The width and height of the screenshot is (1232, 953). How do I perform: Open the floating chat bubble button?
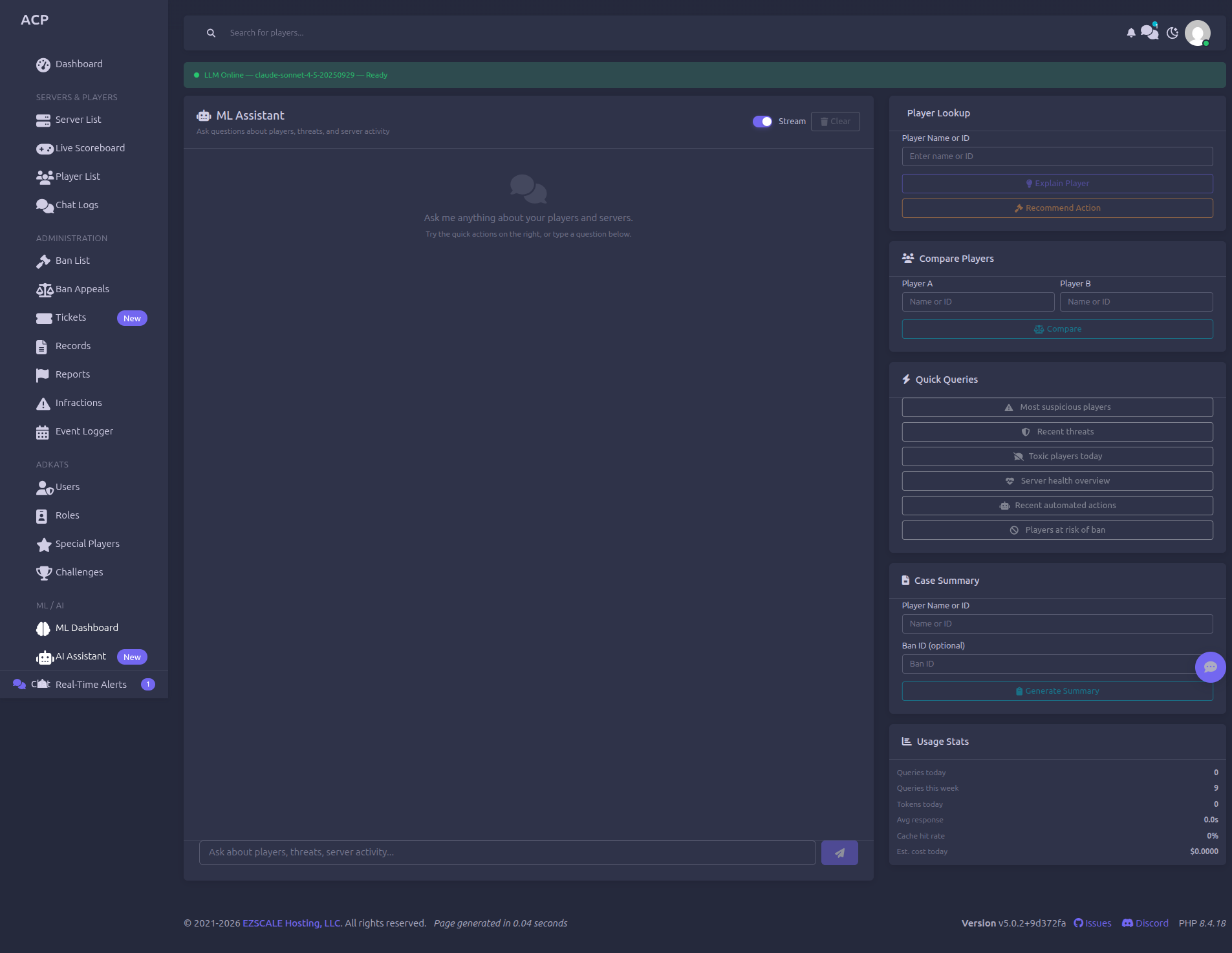click(x=1211, y=667)
